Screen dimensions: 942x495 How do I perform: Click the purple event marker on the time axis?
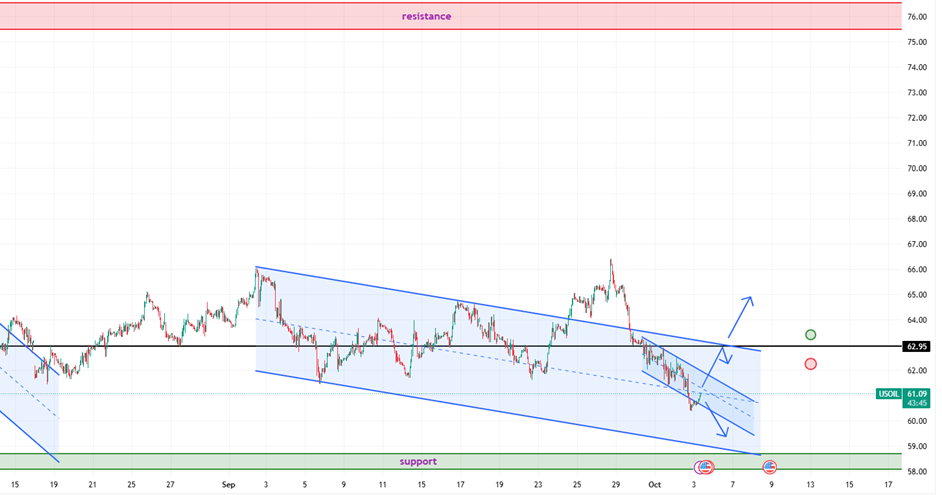click(x=700, y=467)
